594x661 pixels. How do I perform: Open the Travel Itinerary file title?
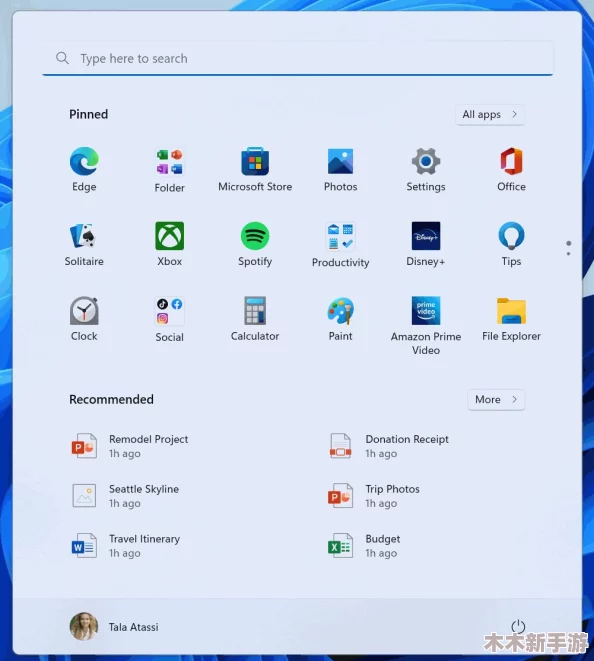click(144, 539)
